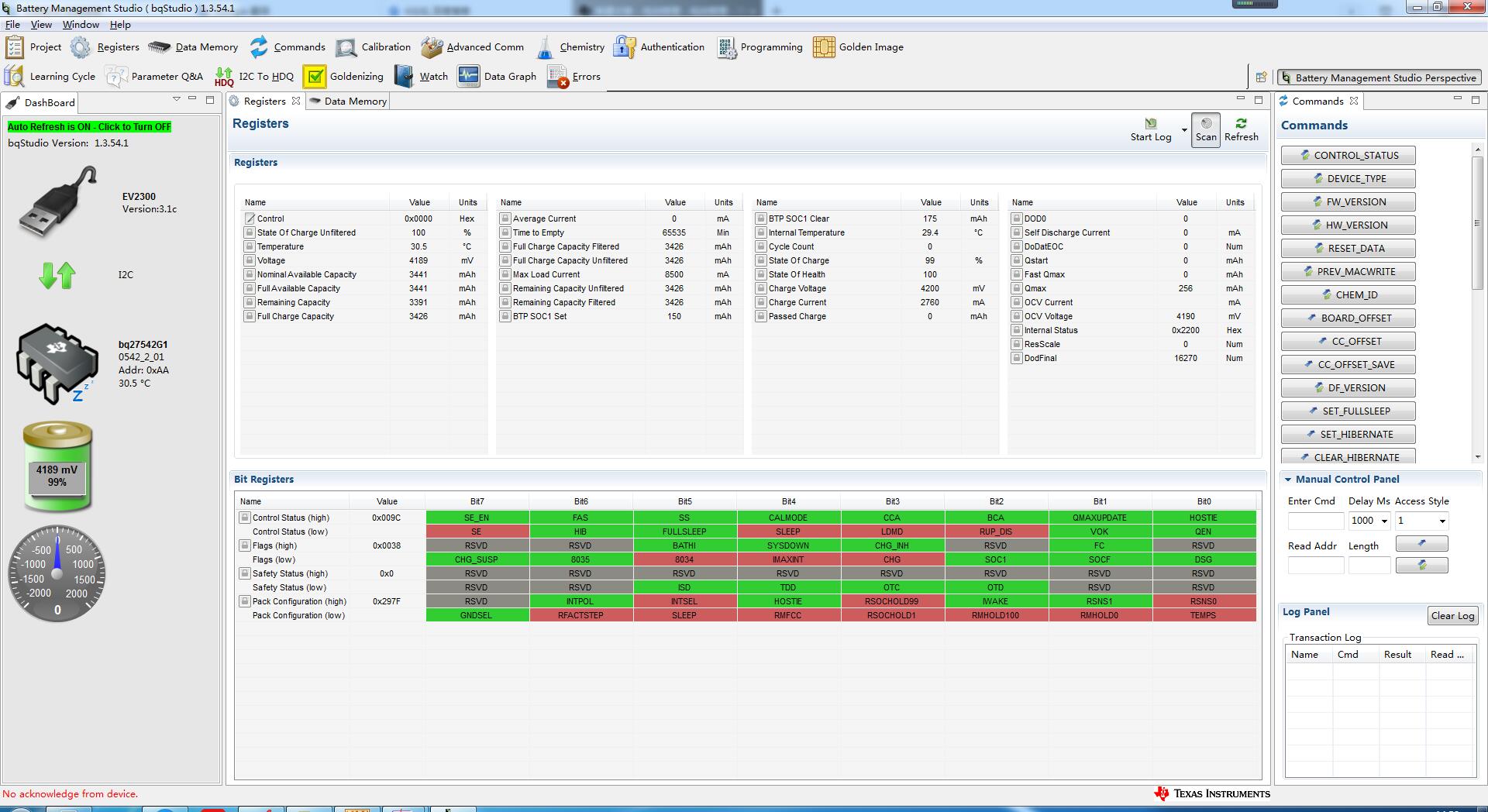The width and height of the screenshot is (1488, 812).
Task: Click the battery level icon
Action: (x=57, y=466)
